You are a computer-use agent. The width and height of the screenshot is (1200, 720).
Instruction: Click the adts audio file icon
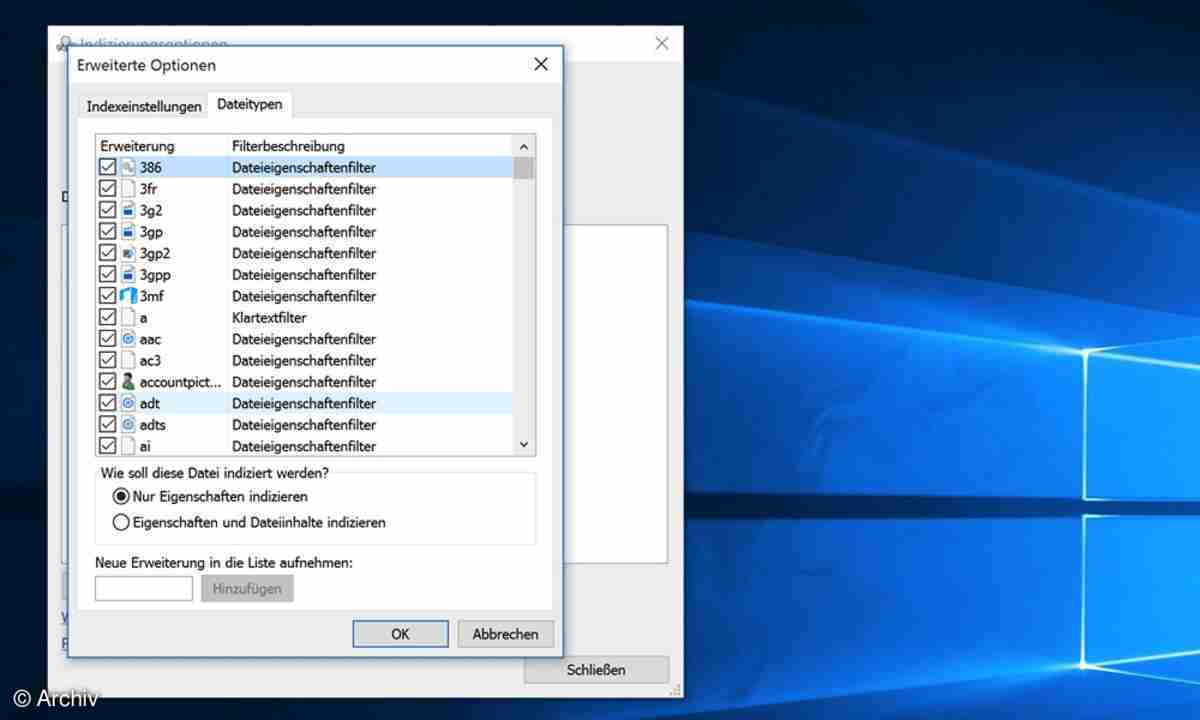click(128, 425)
